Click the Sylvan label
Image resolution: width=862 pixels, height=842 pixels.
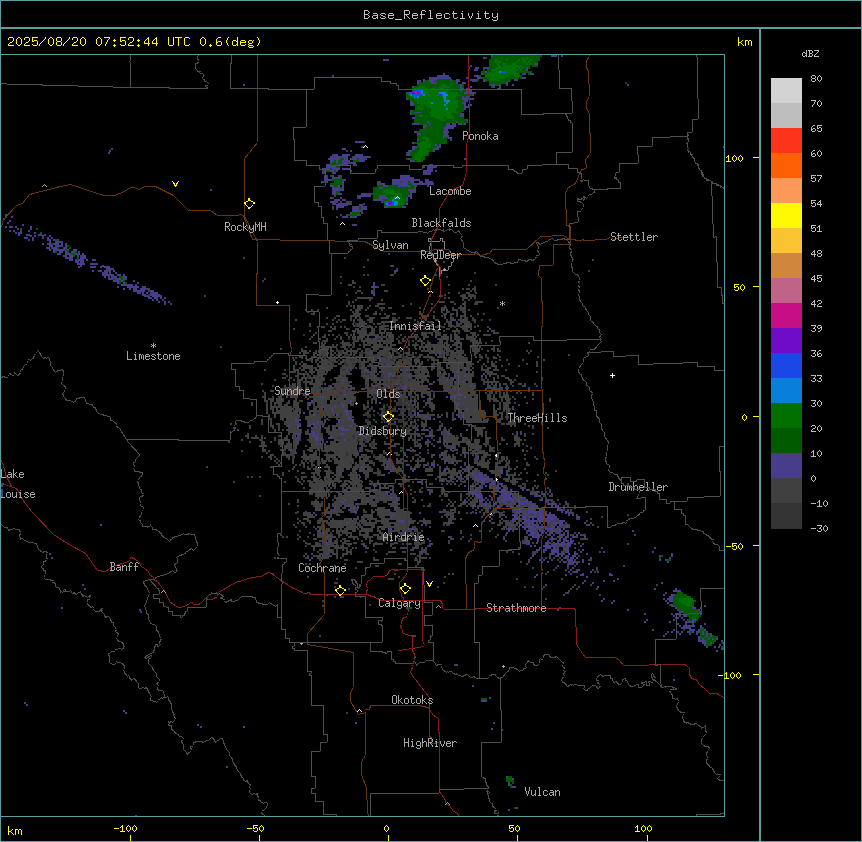tap(390, 245)
